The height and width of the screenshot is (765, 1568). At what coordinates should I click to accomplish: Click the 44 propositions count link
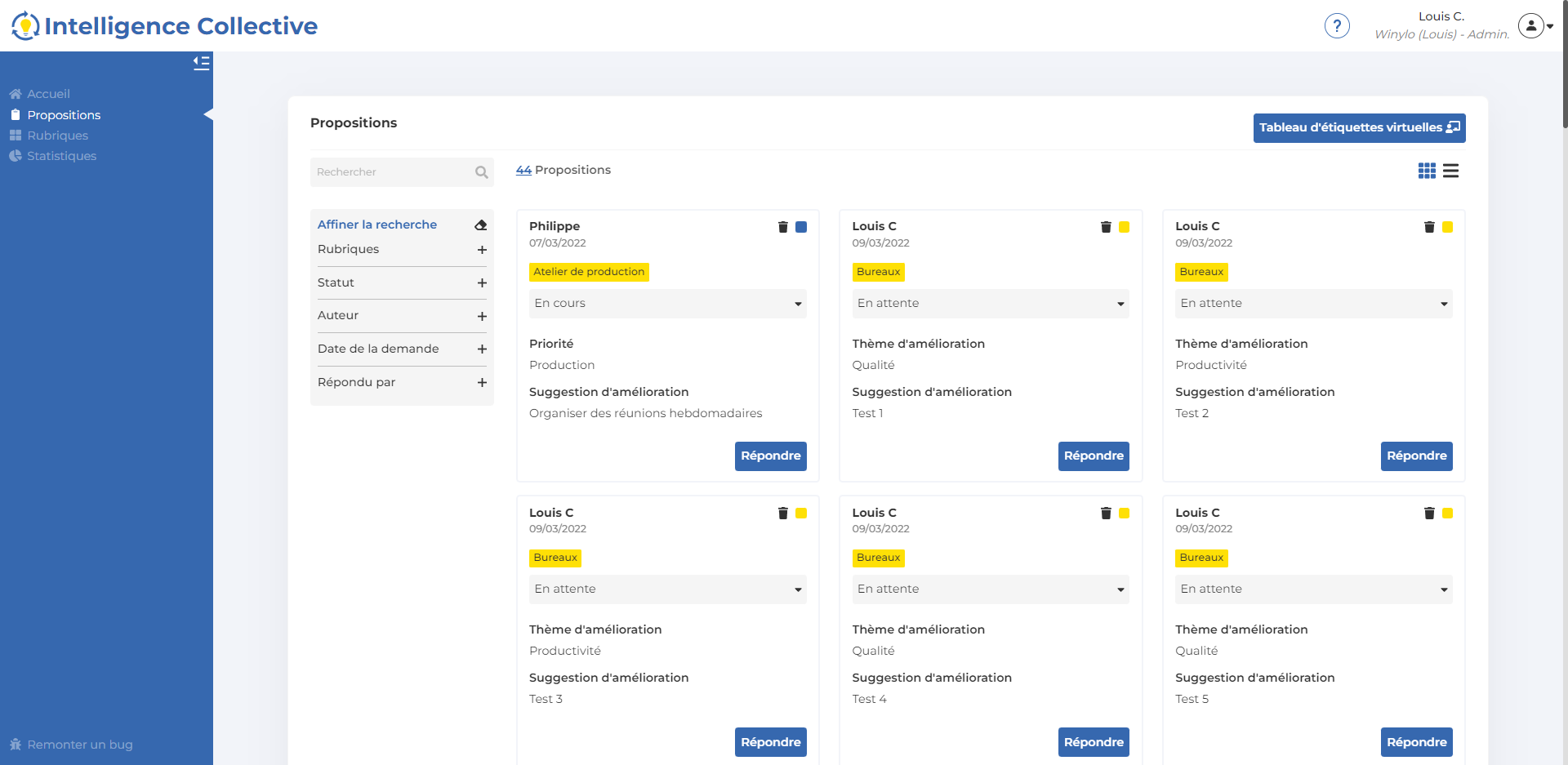(x=523, y=170)
